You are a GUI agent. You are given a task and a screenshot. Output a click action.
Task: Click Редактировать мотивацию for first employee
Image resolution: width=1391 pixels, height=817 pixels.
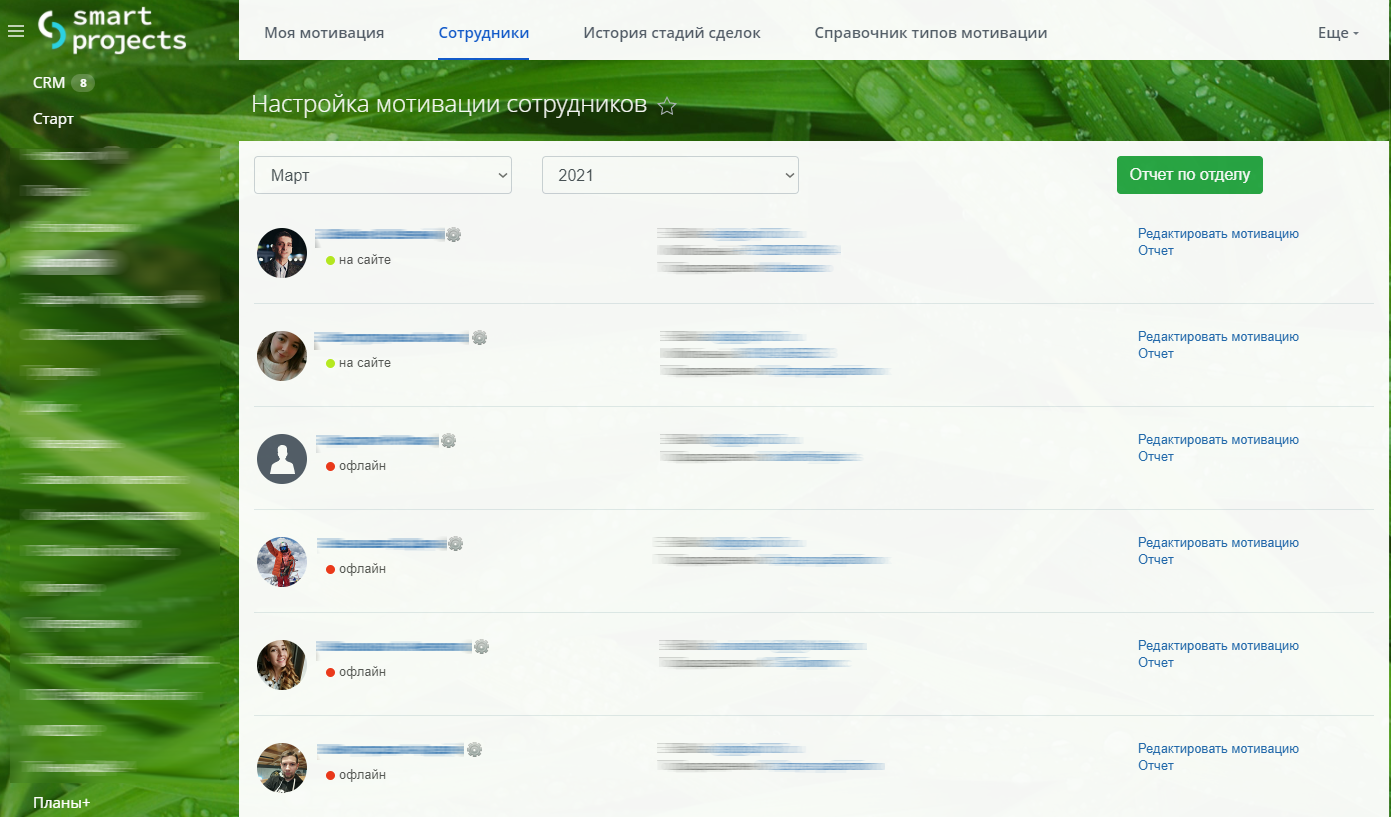click(x=1218, y=234)
